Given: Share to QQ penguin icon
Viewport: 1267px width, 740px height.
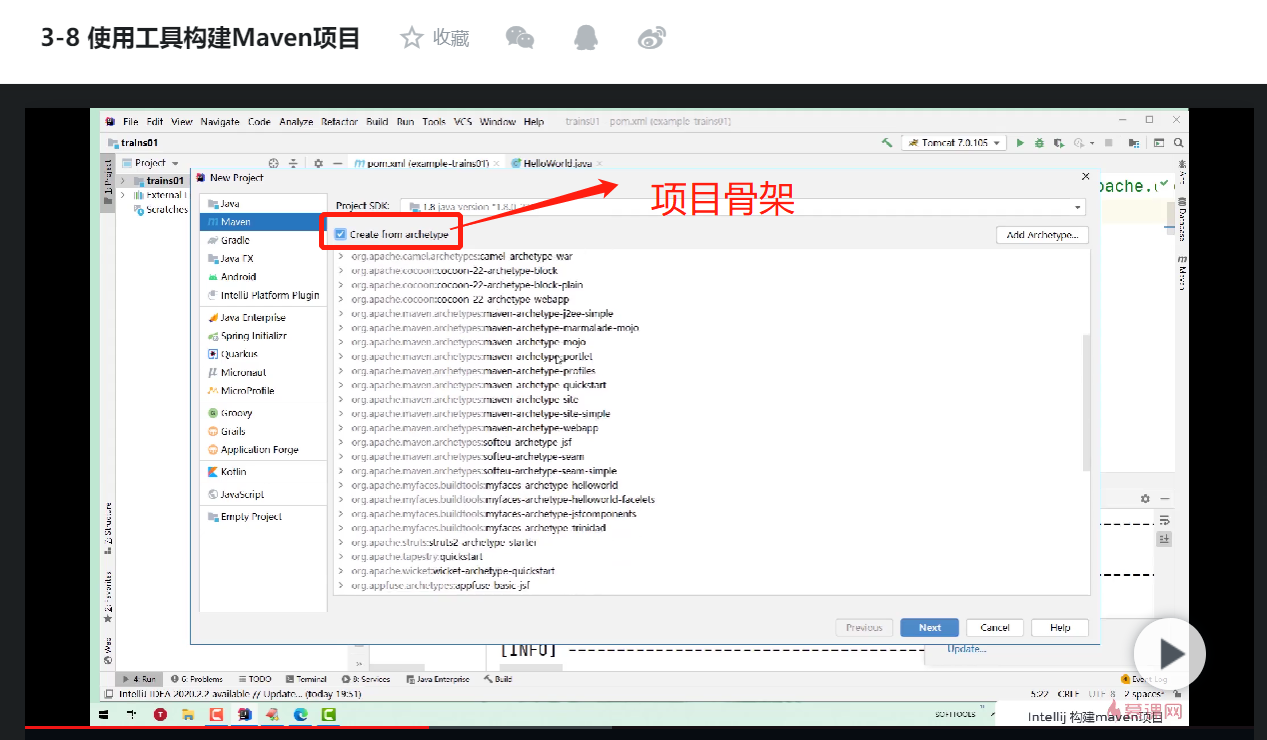Looking at the screenshot, I should [586, 38].
